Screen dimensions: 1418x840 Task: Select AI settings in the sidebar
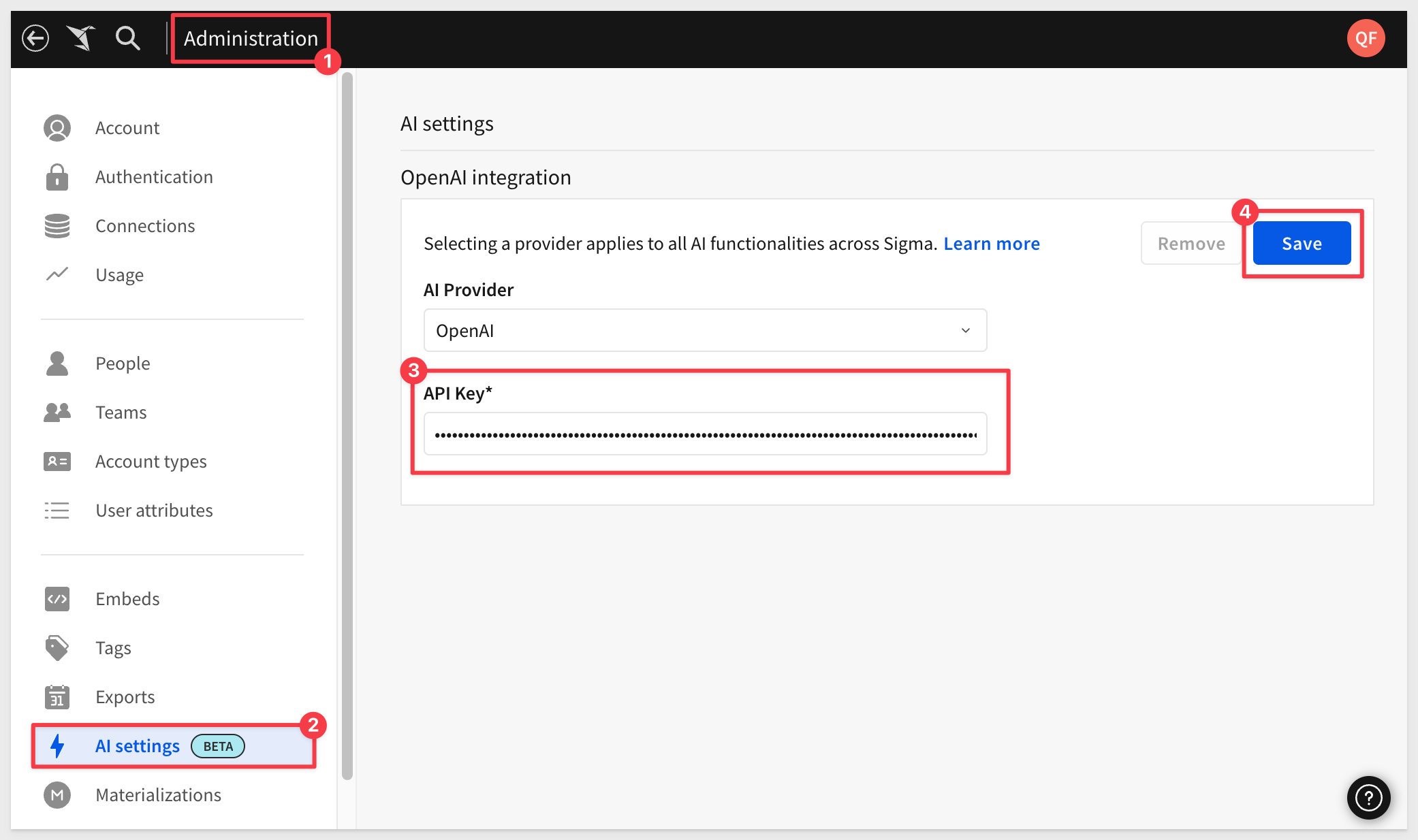coord(138,746)
